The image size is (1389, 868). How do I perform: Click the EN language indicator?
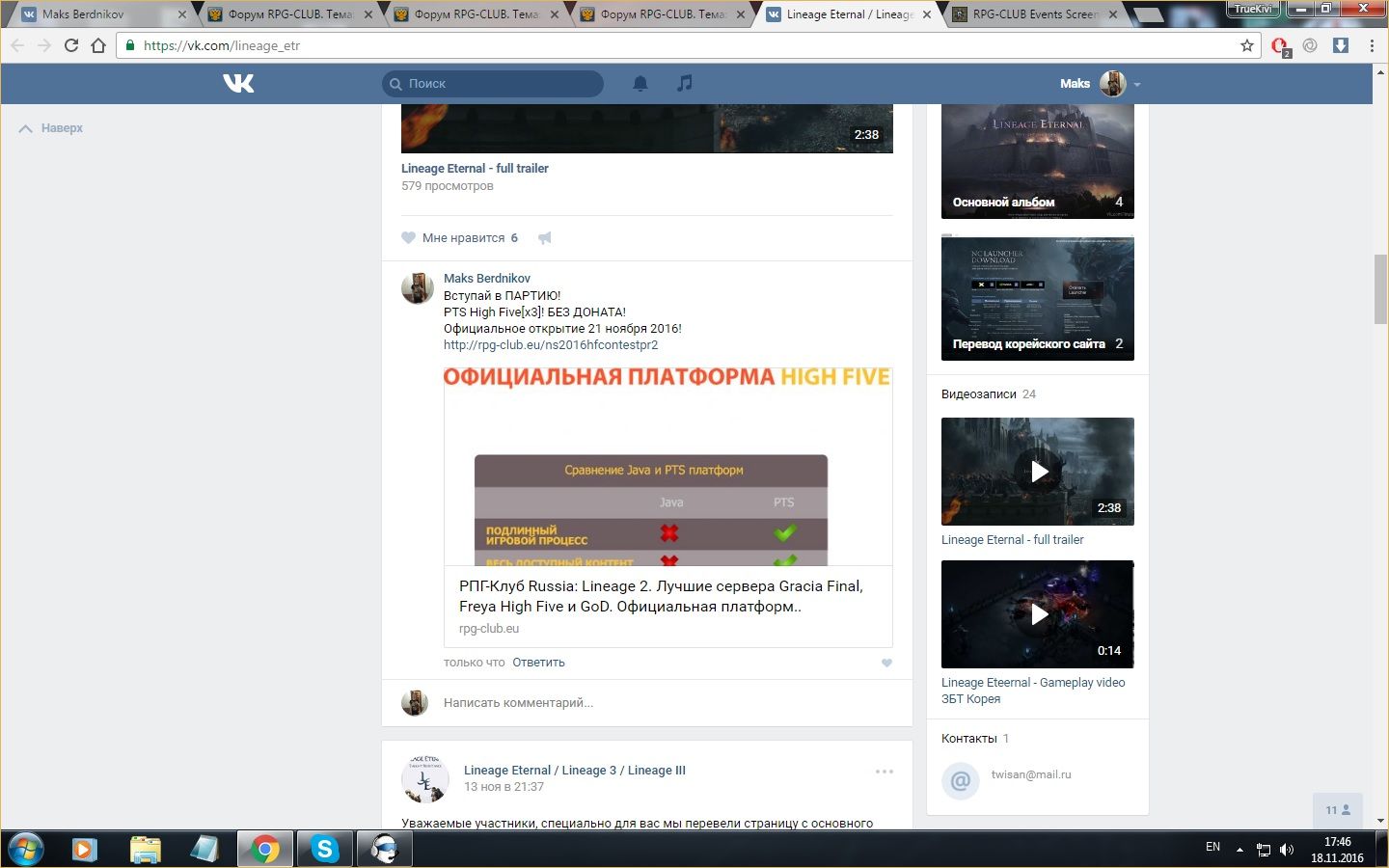tap(1212, 847)
